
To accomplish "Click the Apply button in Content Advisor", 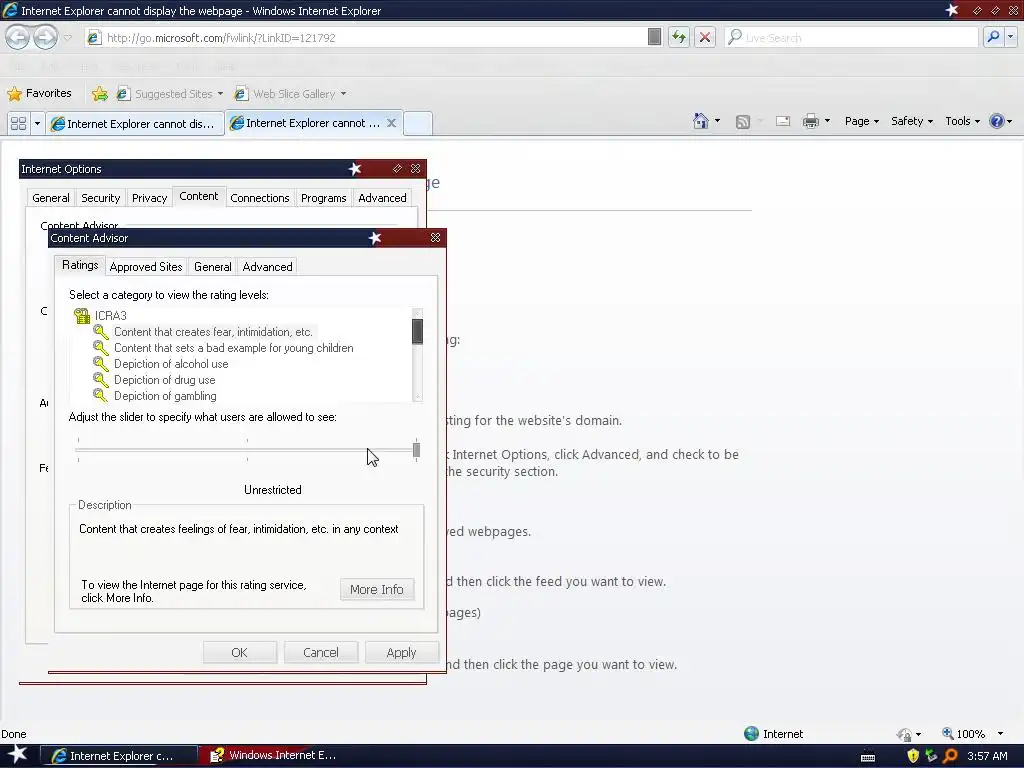I will (x=401, y=652).
